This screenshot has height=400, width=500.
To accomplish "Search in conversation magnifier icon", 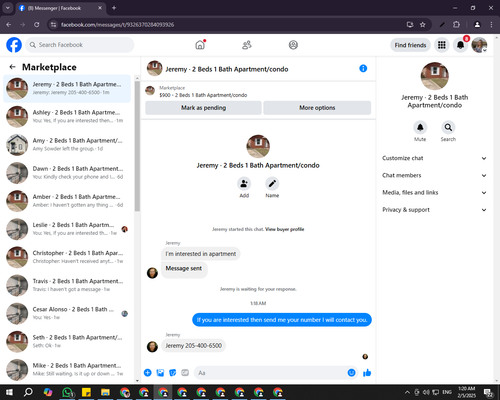I will coord(448,127).
